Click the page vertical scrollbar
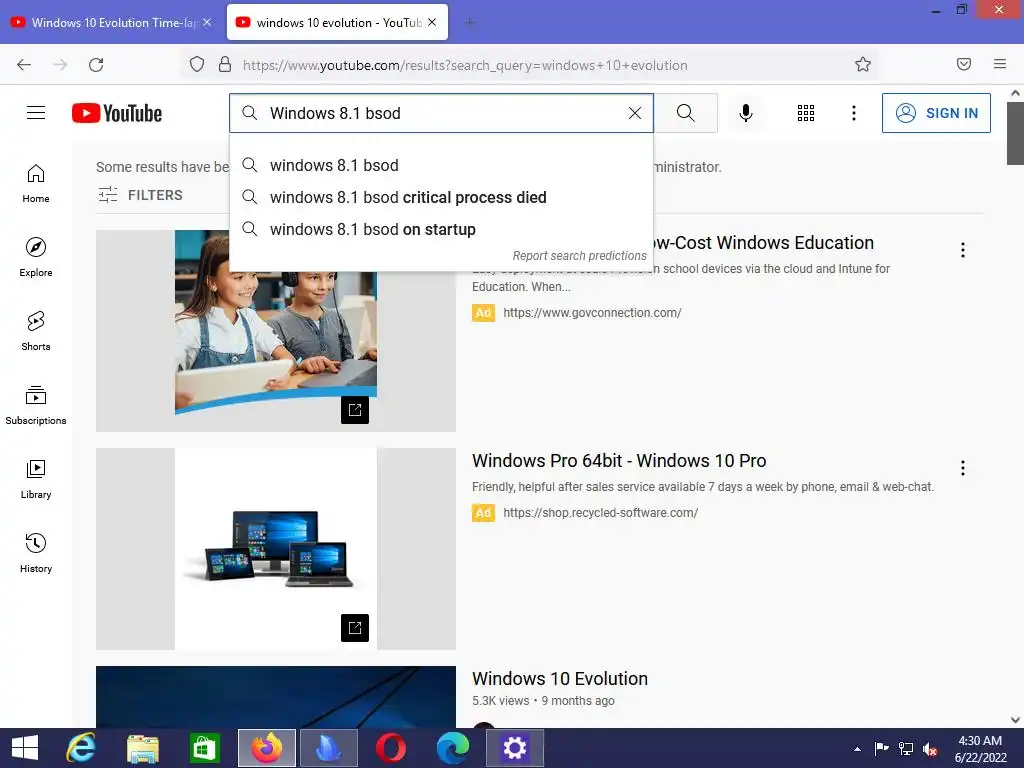This screenshot has height=768, width=1024. (x=1015, y=133)
